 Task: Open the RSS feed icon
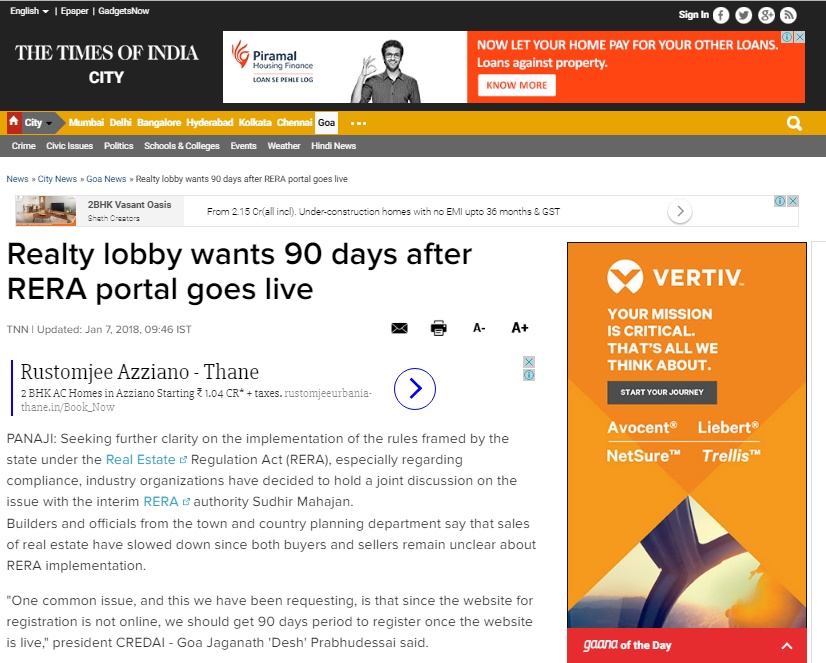coord(788,15)
